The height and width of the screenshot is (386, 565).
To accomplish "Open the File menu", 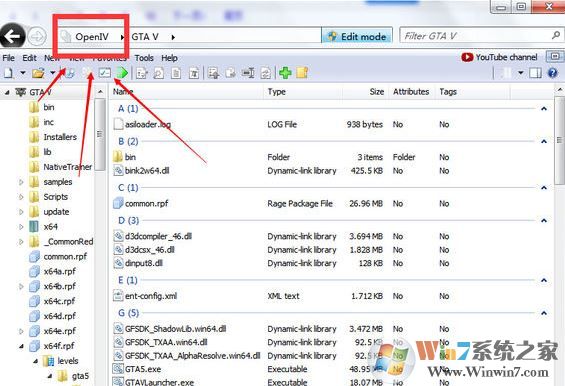I will click(x=8, y=58).
